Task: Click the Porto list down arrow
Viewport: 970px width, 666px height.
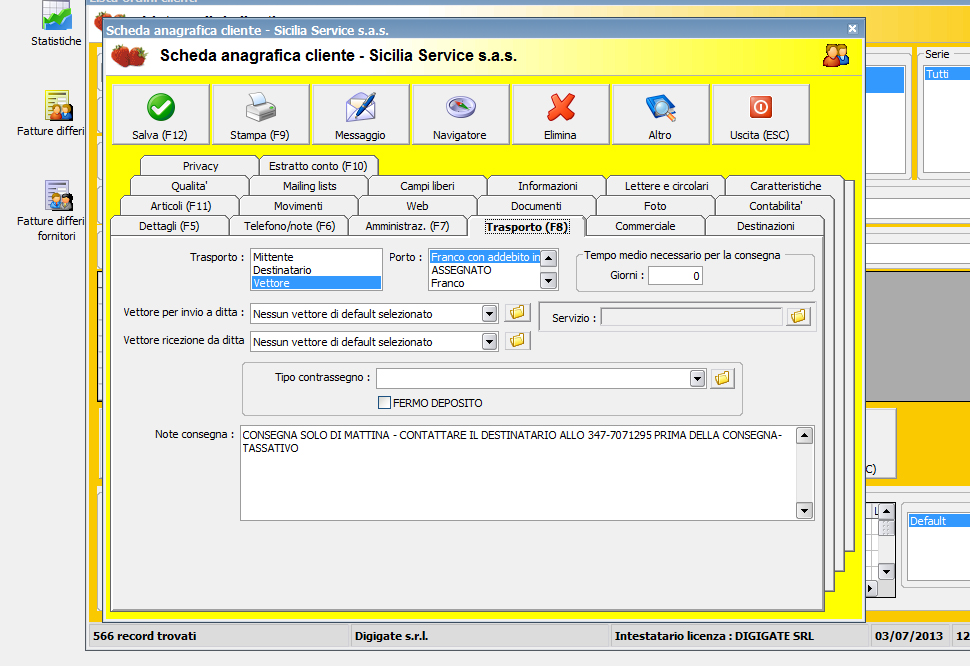Action: click(x=548, y=281)
